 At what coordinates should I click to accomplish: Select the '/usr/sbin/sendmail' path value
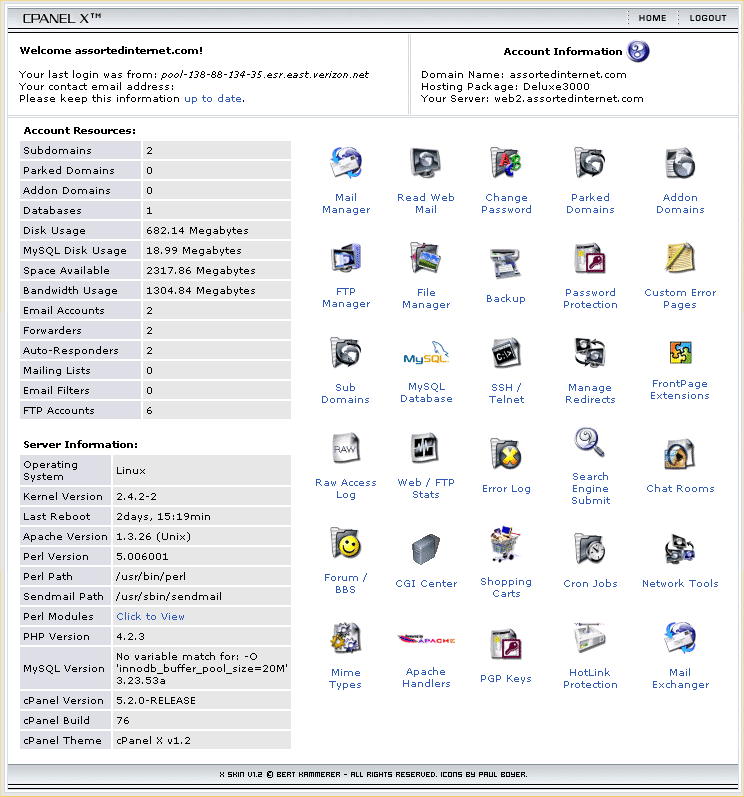(x=169, y=597)
